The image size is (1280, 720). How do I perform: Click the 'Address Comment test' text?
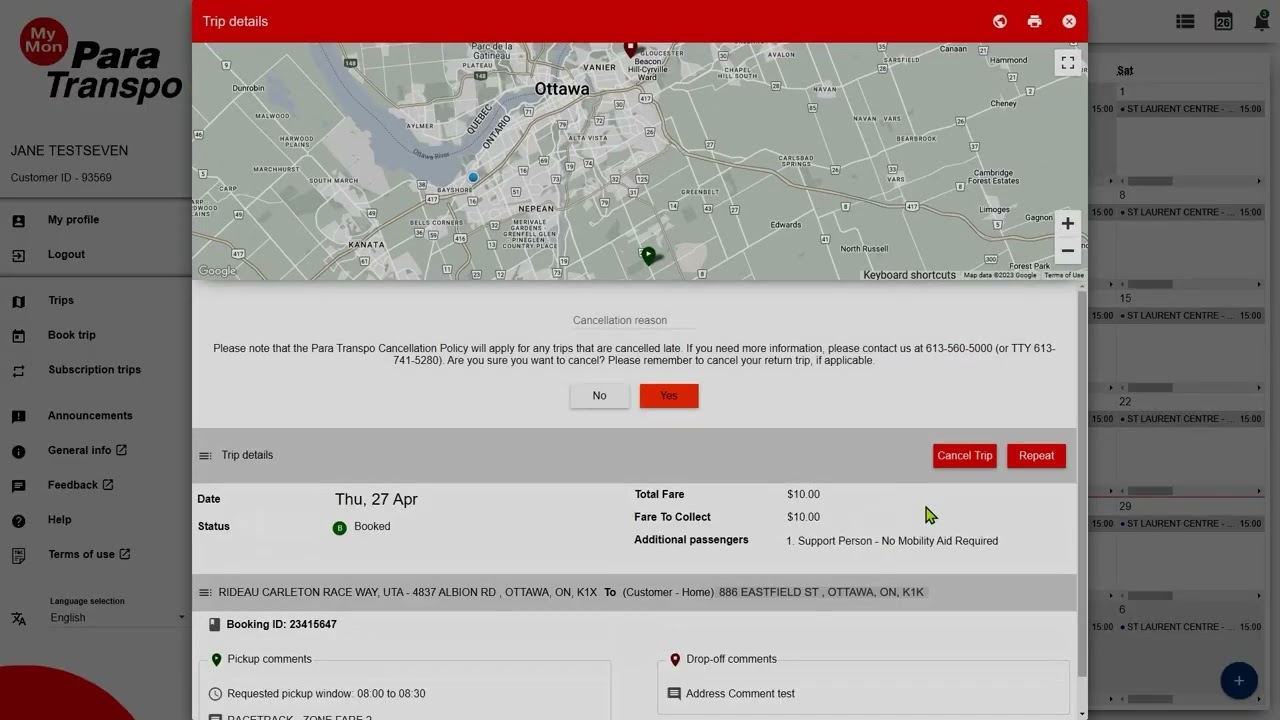pos(740,694)
